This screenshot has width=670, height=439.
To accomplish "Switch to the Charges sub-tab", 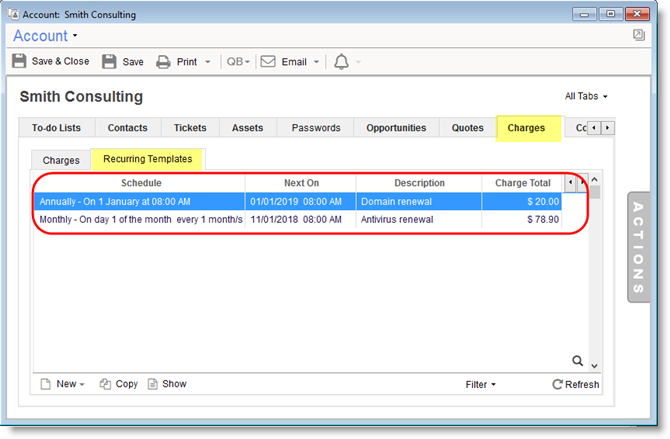I will [x=61, y=160].
